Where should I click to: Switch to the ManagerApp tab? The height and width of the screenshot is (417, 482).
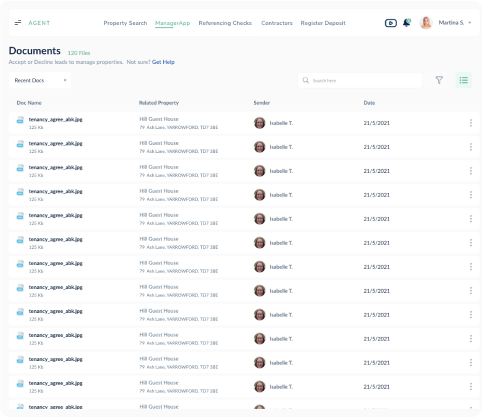[x=172, y=23]
